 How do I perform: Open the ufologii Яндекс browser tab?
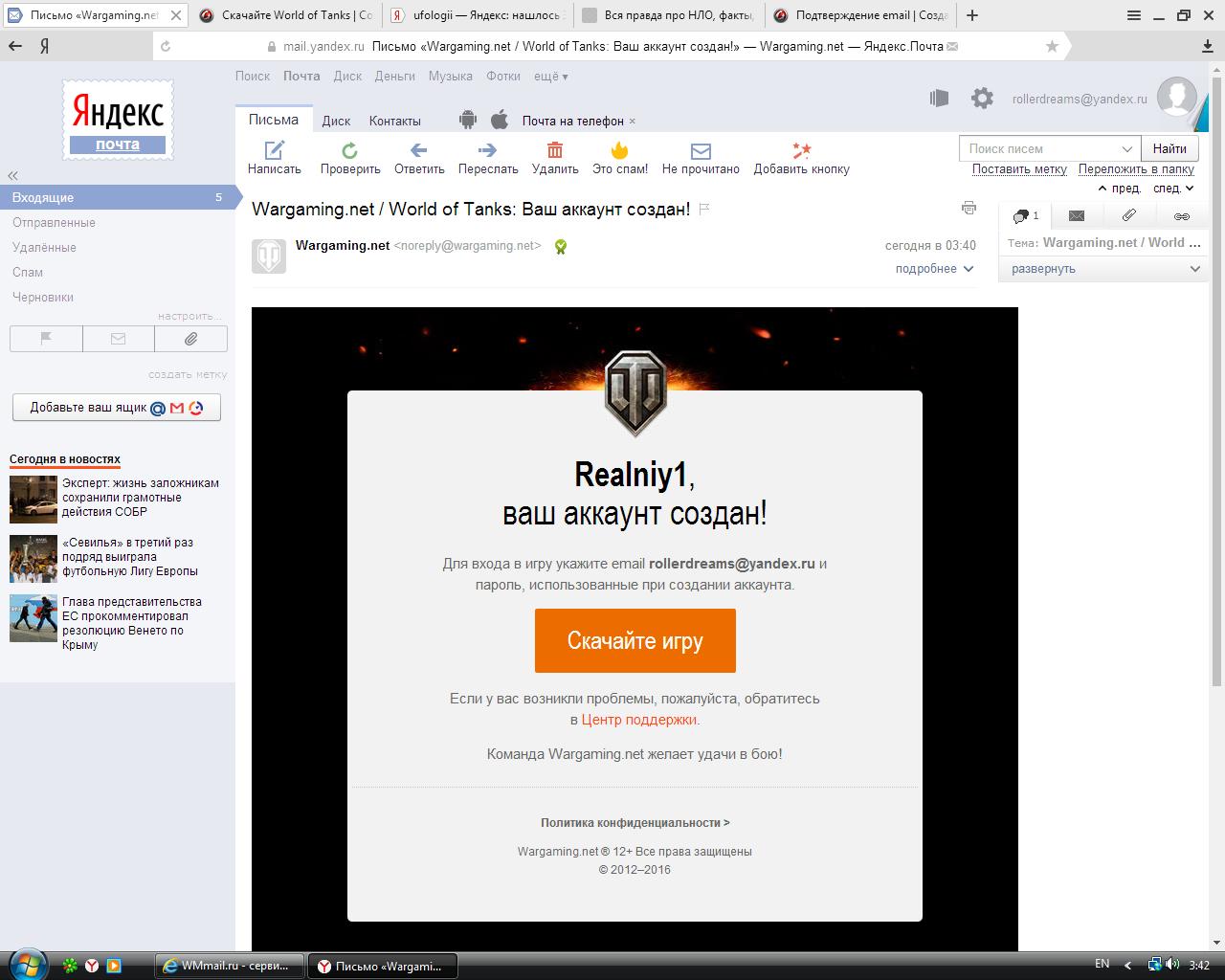(x=479, y=15)
